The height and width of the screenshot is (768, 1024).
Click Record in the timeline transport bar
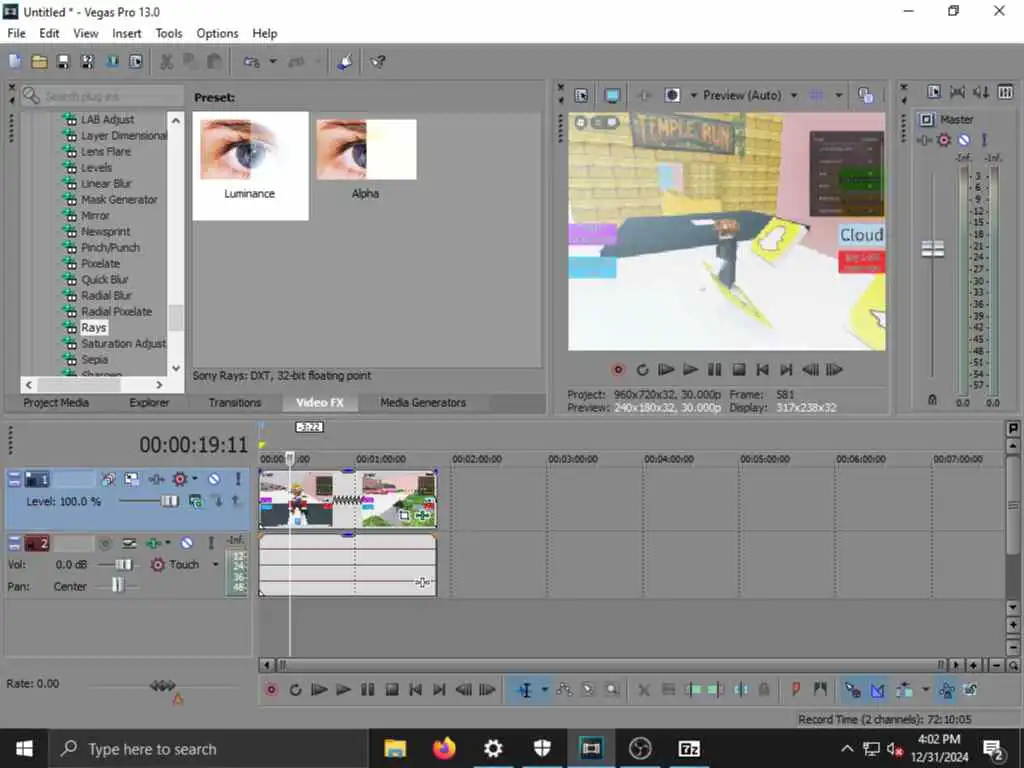pyautogui.click(x=272, y=690)
